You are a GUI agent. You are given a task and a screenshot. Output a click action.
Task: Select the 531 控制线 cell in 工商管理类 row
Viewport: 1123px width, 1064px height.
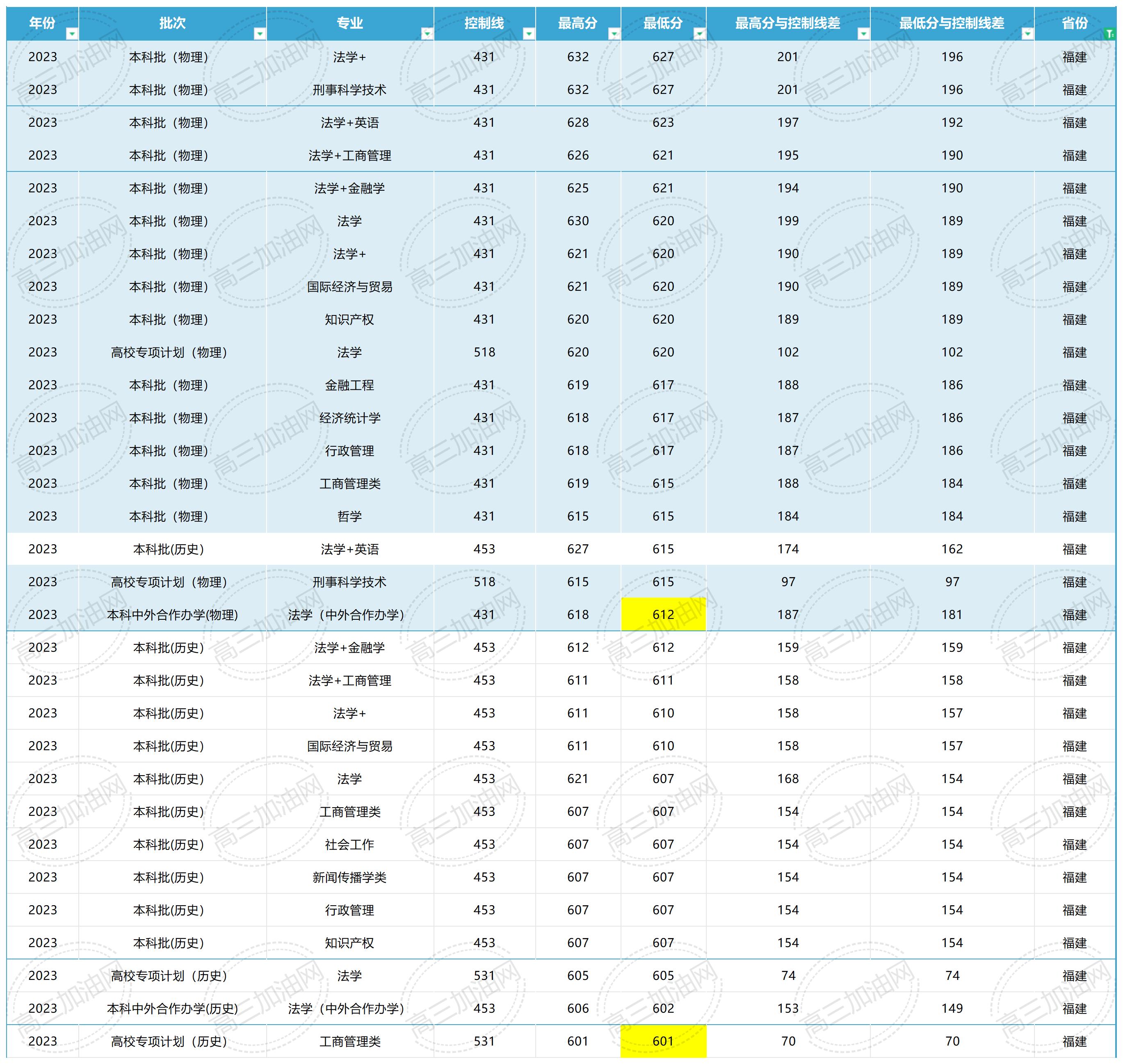[x=484, y=1041]
